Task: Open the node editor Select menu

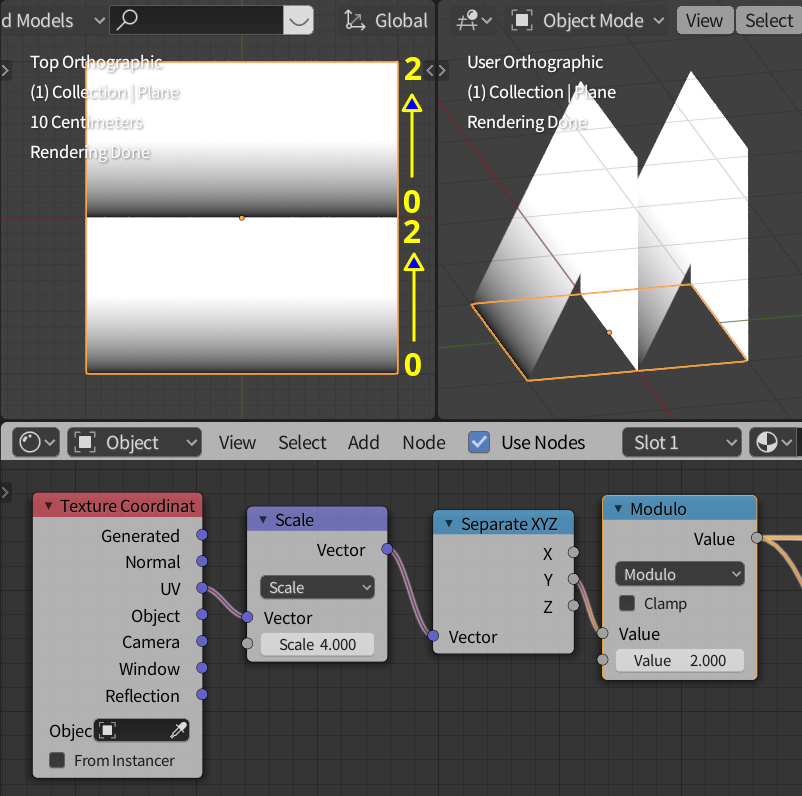Action: [x=302, y=442]
